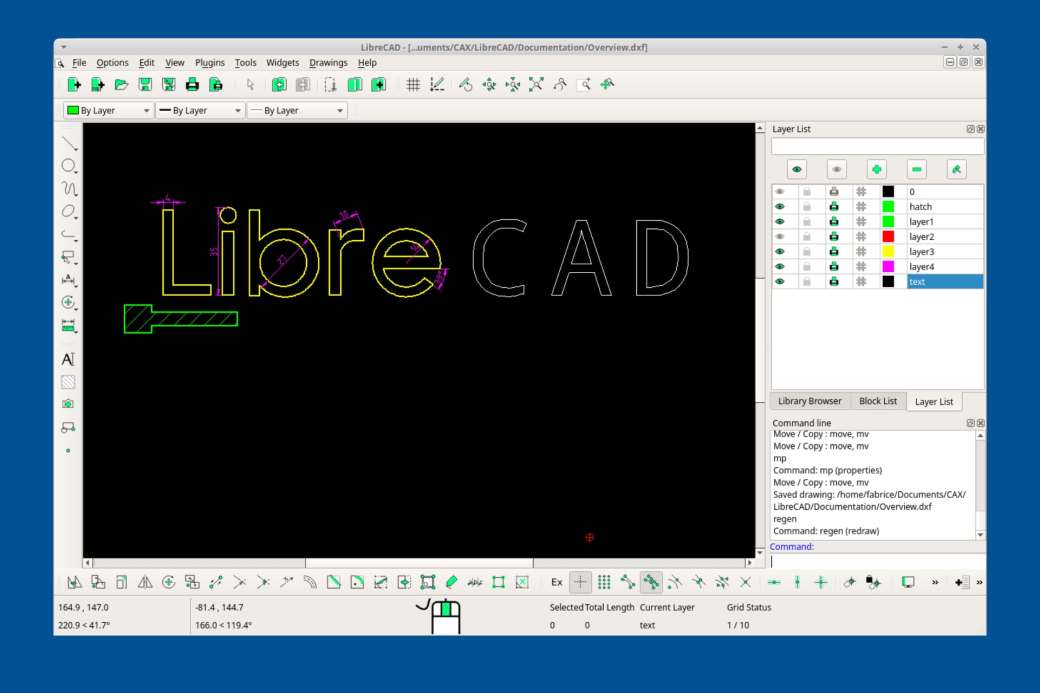Select the Text tool in left toolbar
The image size is (1040, 693).
point(68,359)
